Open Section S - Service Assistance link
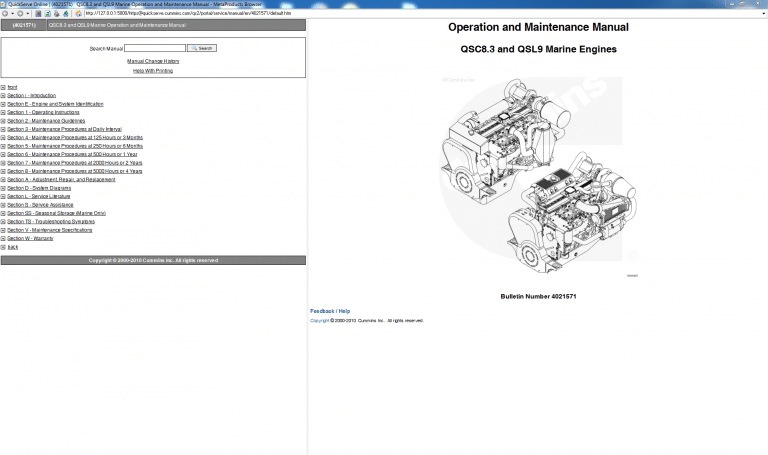 (x=40, y=205)
